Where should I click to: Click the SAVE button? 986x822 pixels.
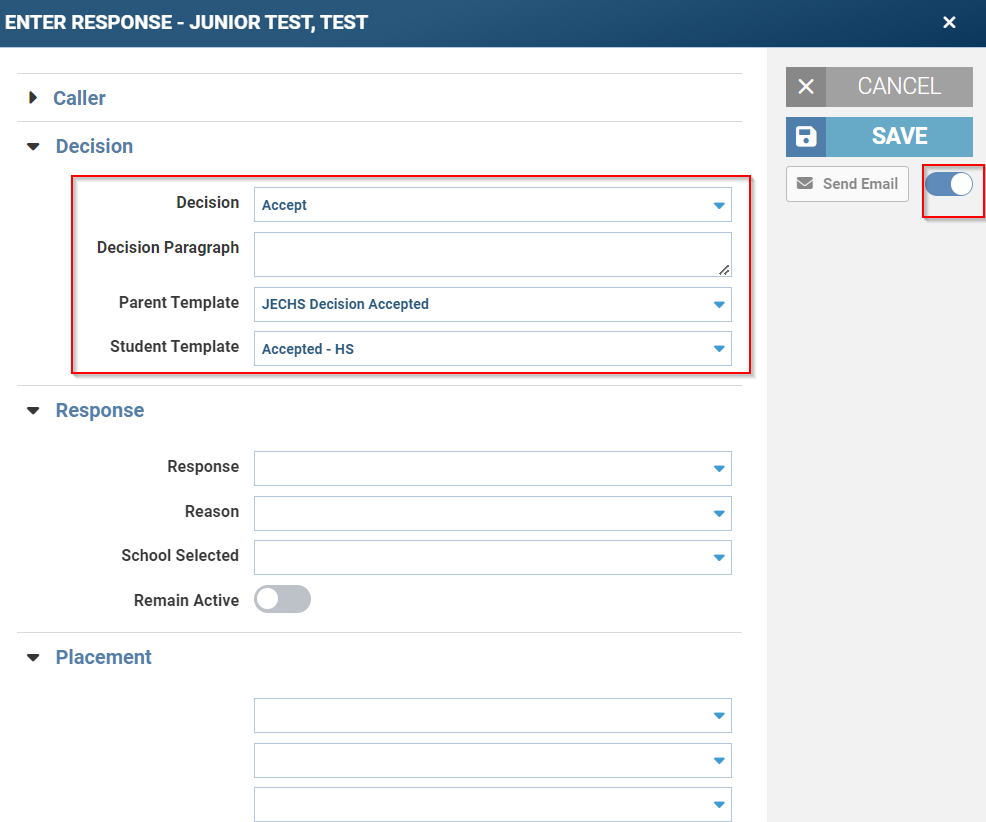coord(879,136)
